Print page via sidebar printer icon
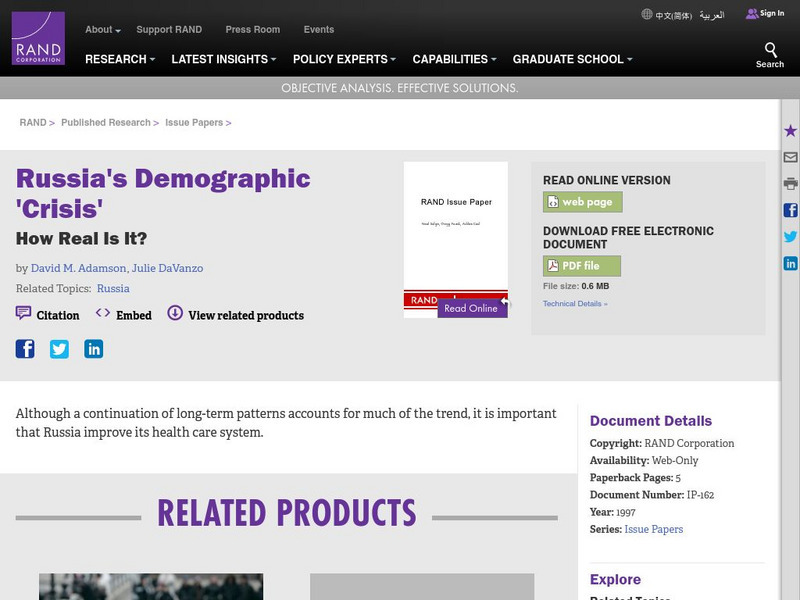 790,184
